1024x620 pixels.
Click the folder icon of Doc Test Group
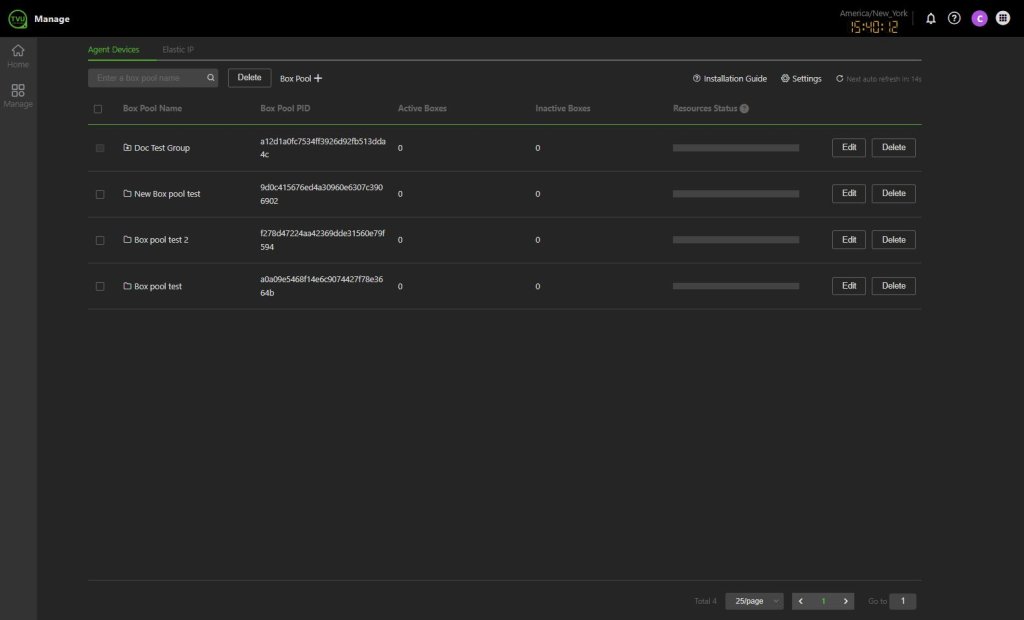pyautogui.click(x=127, y=148)
